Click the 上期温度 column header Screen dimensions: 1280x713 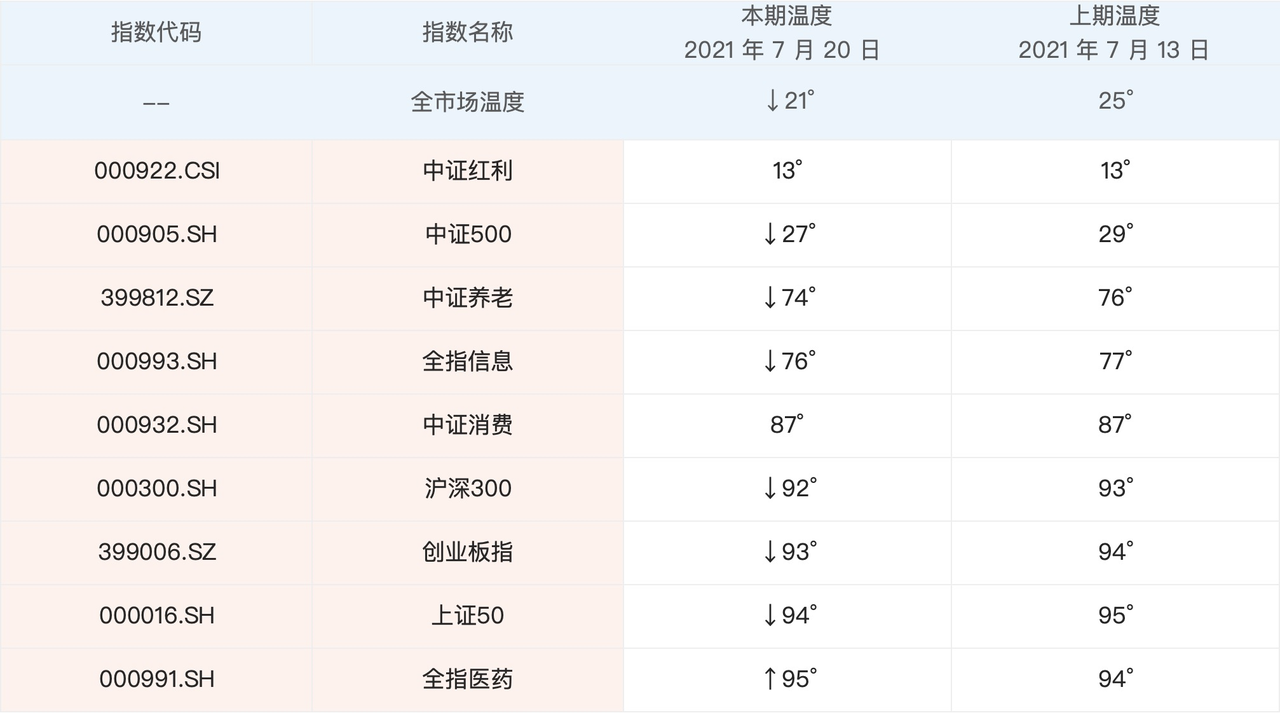[x=1114, y=17]
